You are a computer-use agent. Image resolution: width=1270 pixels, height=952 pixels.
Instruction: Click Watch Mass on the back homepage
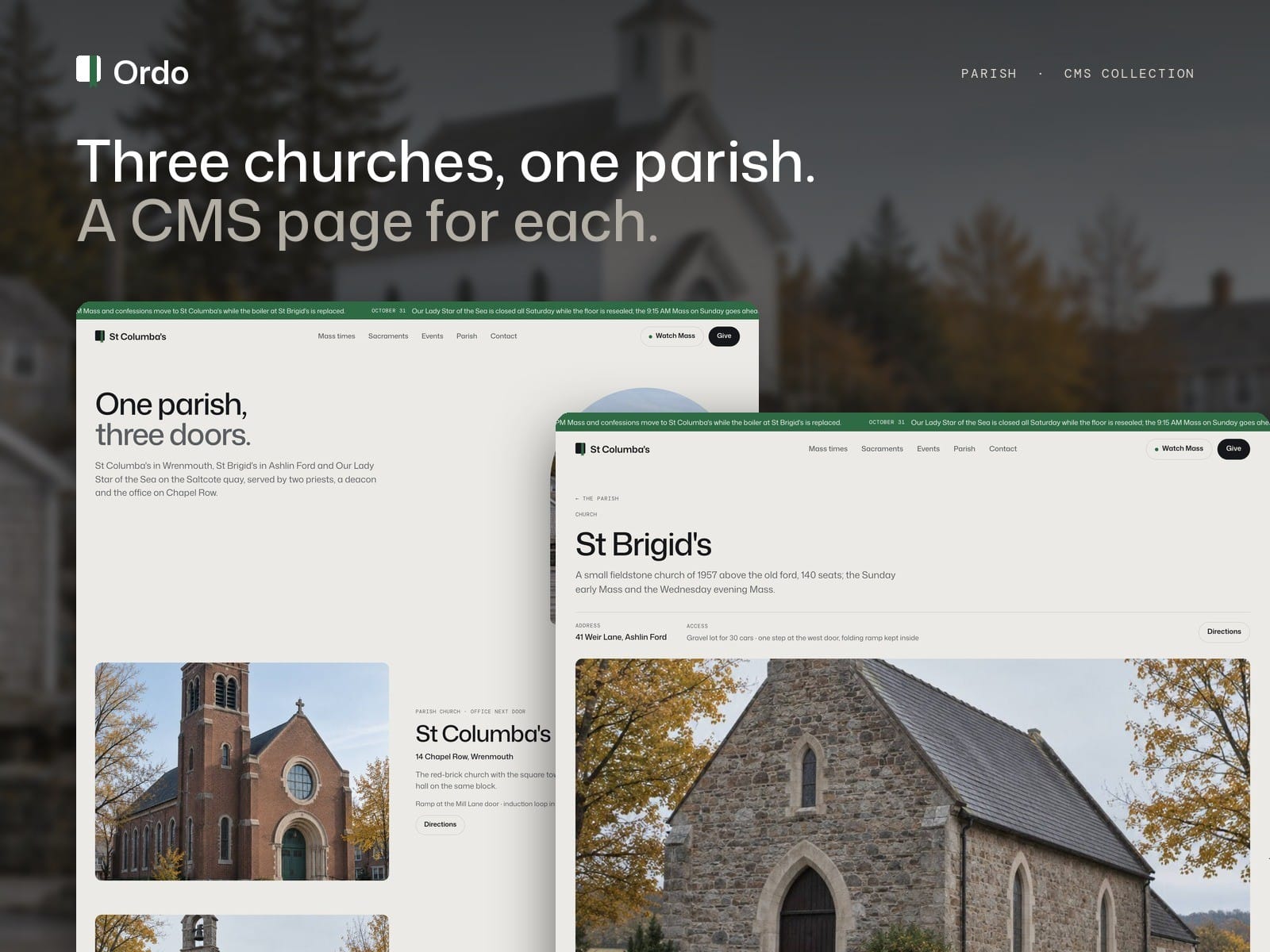point(672,336)
